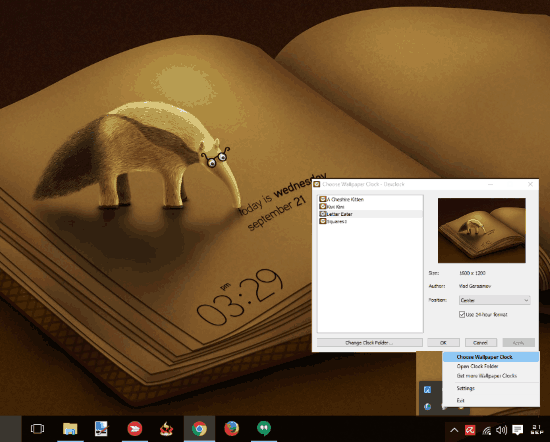Click the Cancel button in the dialog

point(481,343)
